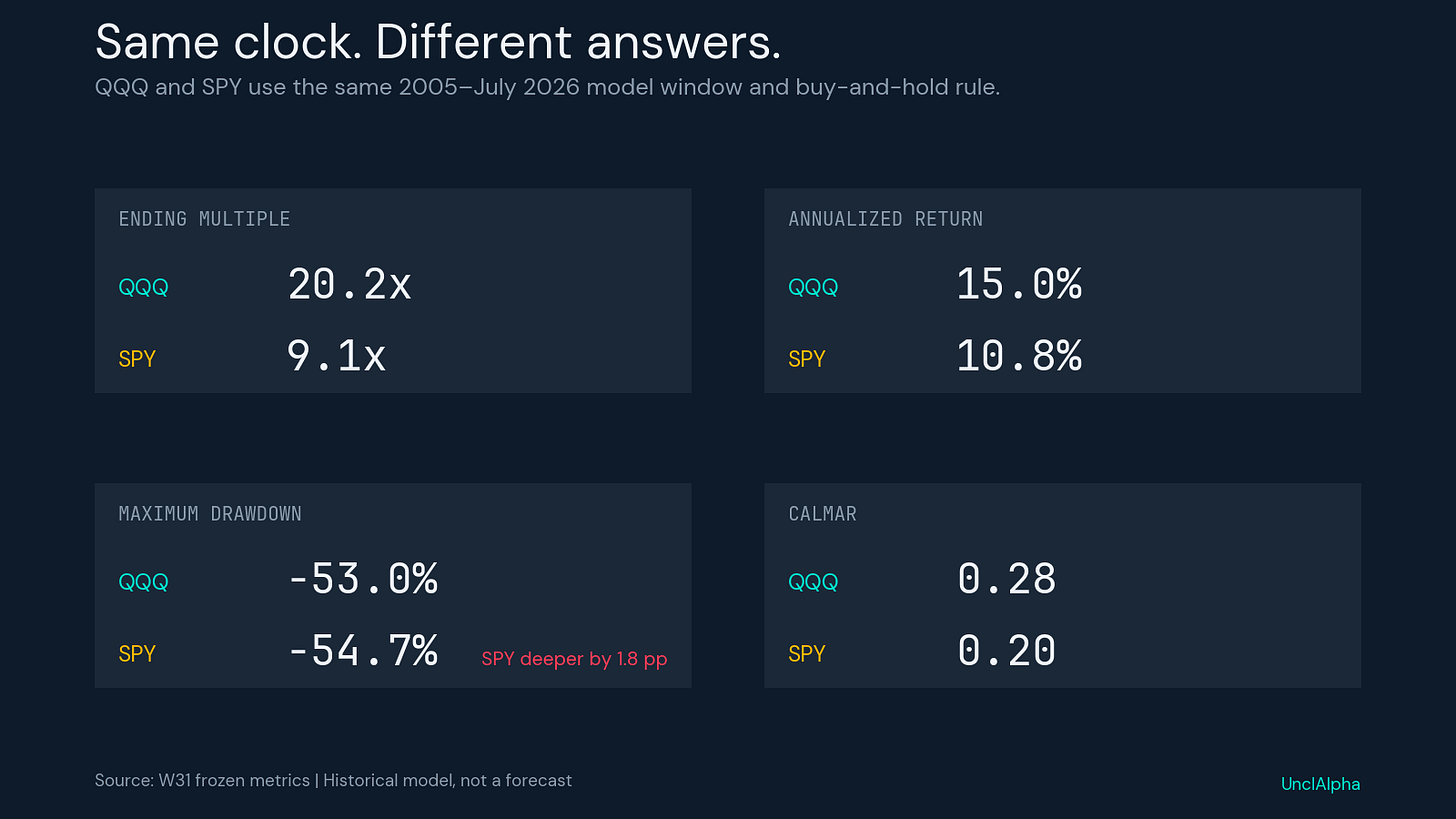Click the 0.28 QQQ Calmar value
The image size is (1456, 819).
click(1007, 580)
